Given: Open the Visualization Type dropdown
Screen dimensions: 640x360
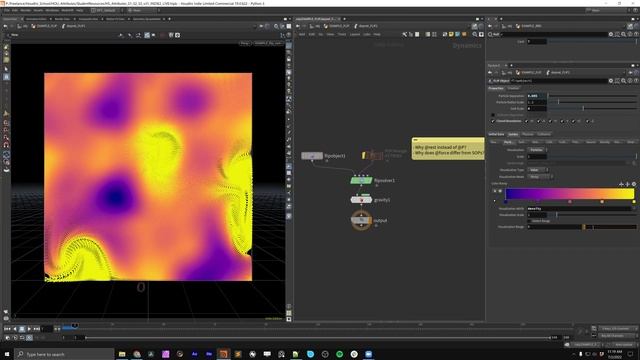Looking at the screenshot, I should (x=537, y=170).
